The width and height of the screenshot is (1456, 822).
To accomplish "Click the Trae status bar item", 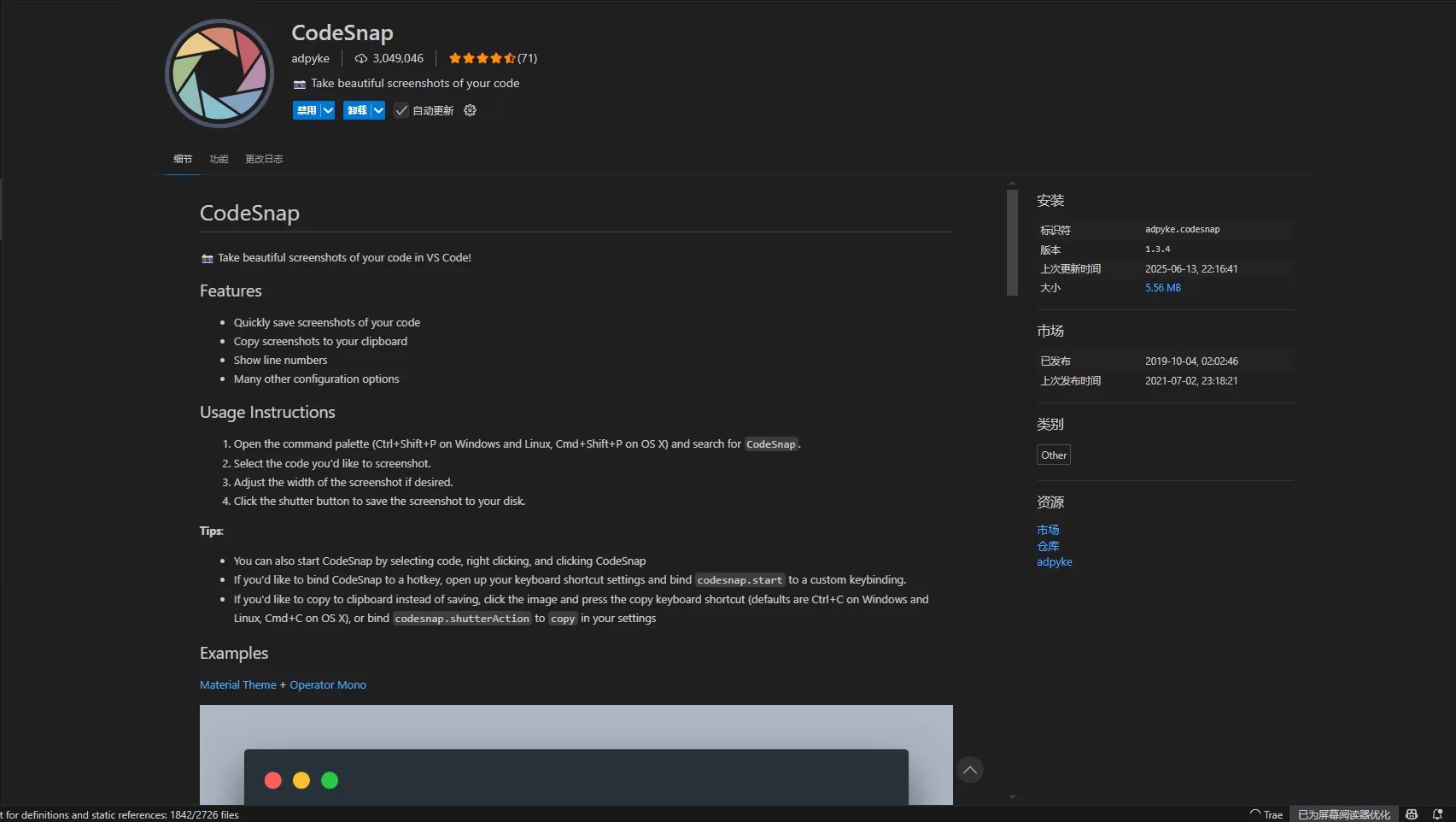I will pos(1266,814).
